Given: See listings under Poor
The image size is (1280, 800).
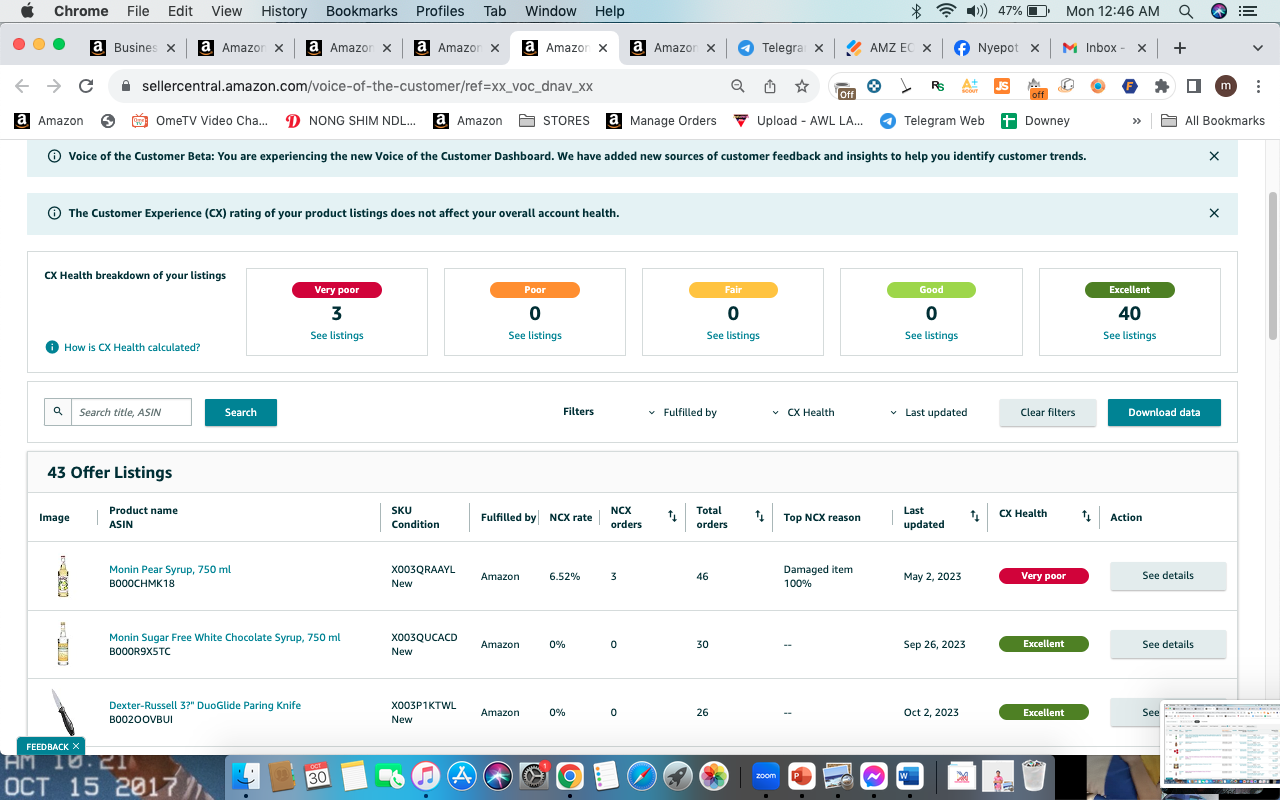Looking at the screenshot, I should [535, 336].
